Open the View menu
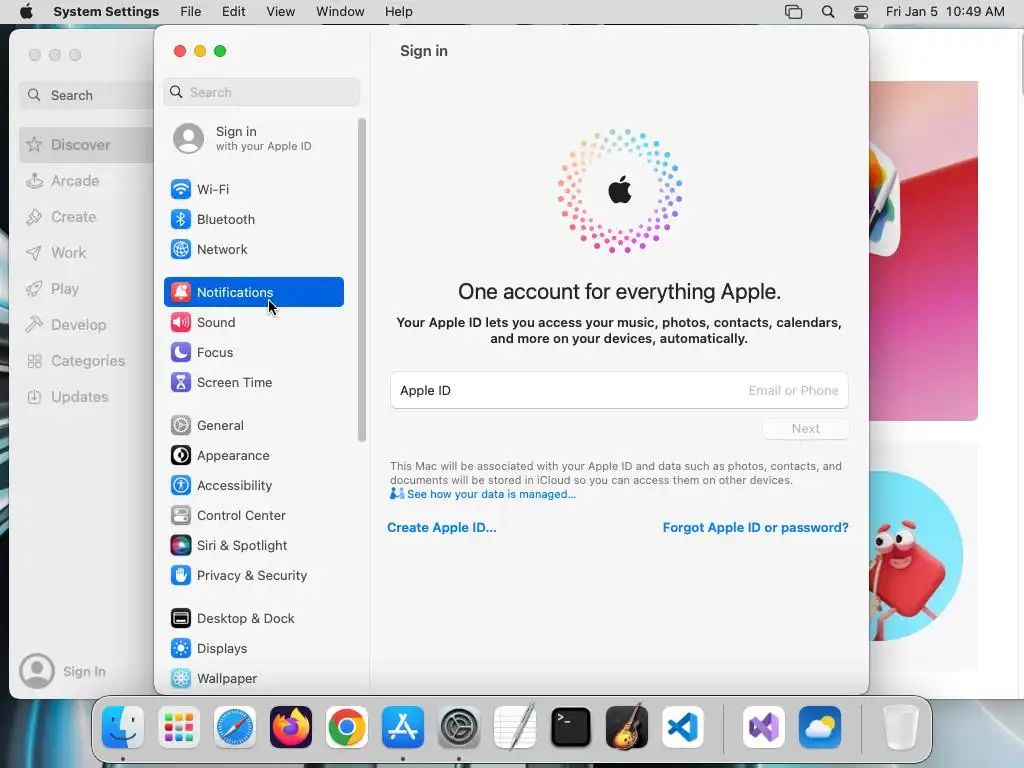1024x768 pixels. (x=280, y=12)
